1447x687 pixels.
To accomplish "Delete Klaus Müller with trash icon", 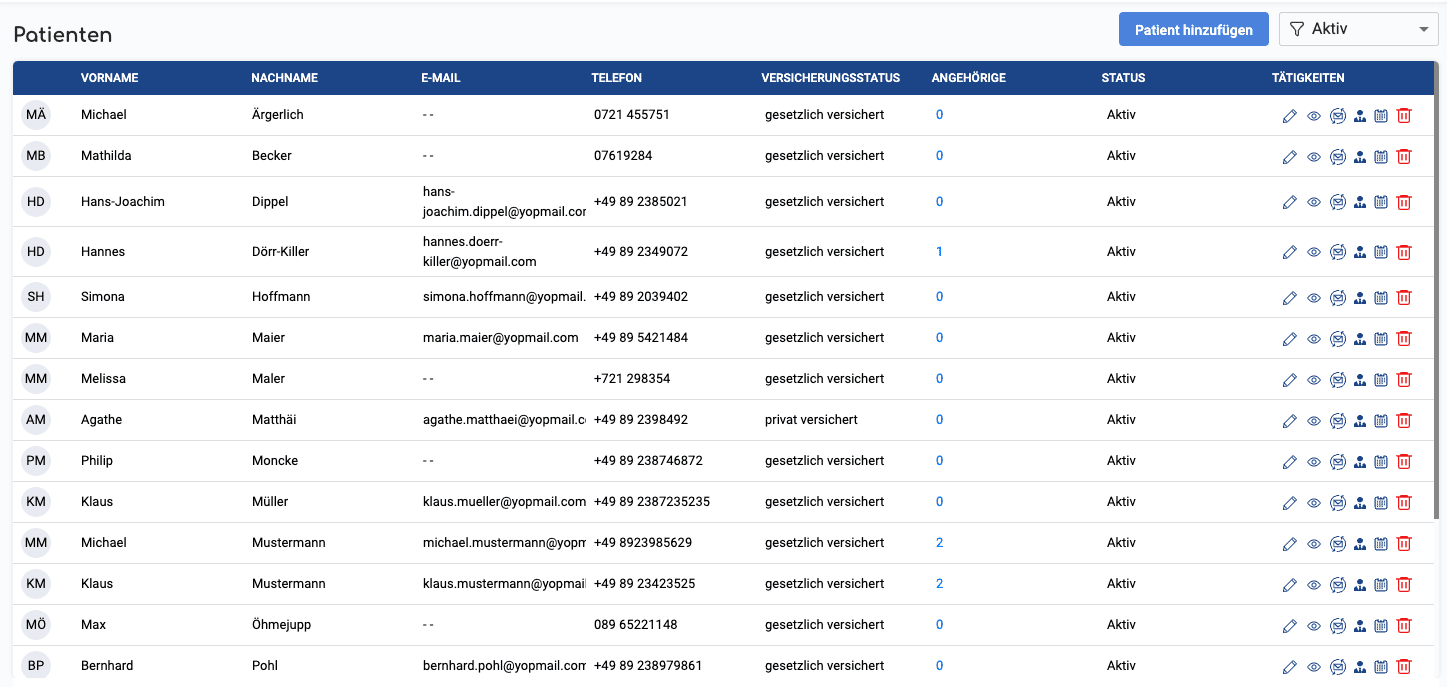I will [1404, 503].
